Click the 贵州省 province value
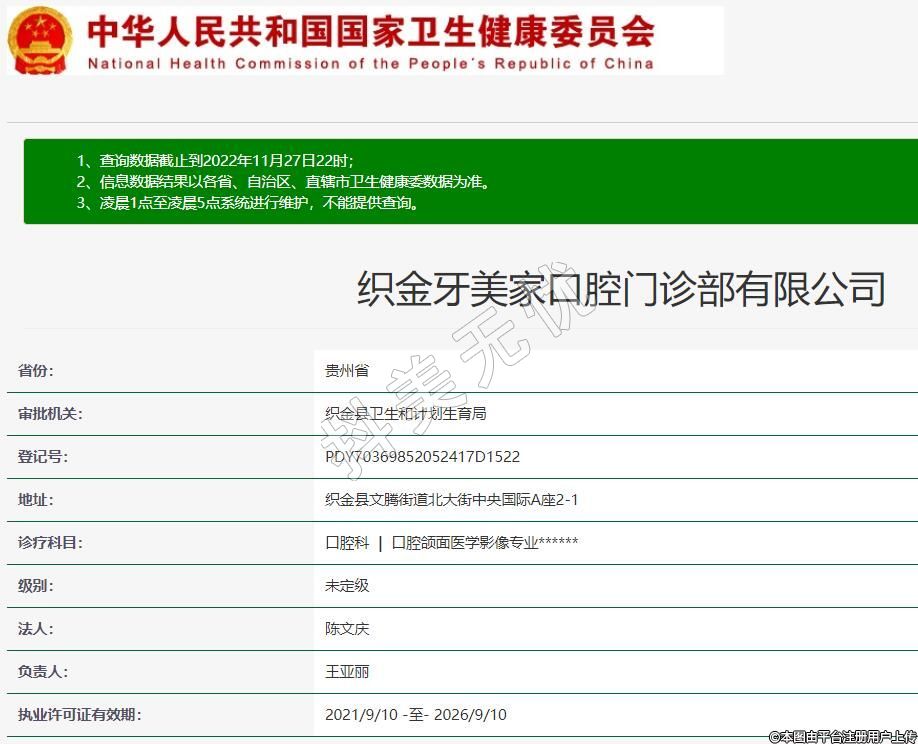The width and height of the screenshot is (918, 744). (347, 371)
